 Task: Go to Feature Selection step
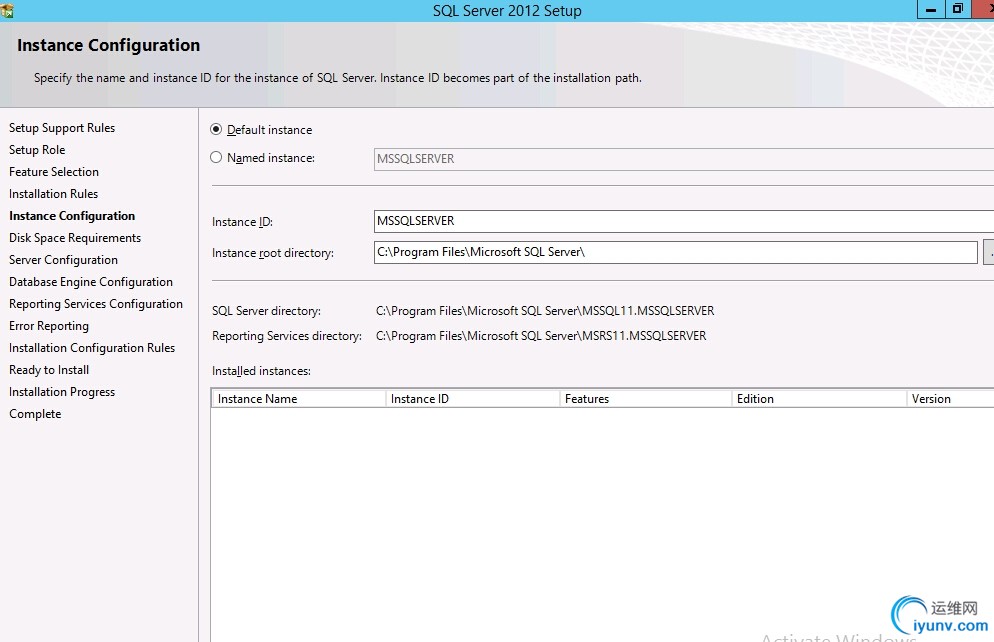click(54, 172)
